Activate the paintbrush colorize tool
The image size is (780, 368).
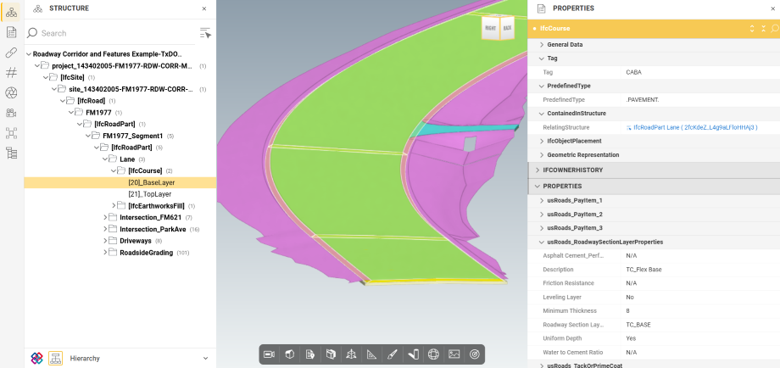tap(392, 354)
